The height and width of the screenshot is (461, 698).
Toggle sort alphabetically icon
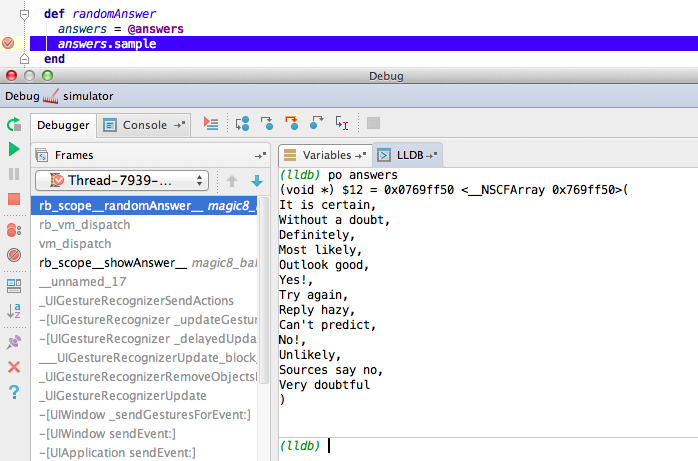click(x=14, y=311)
